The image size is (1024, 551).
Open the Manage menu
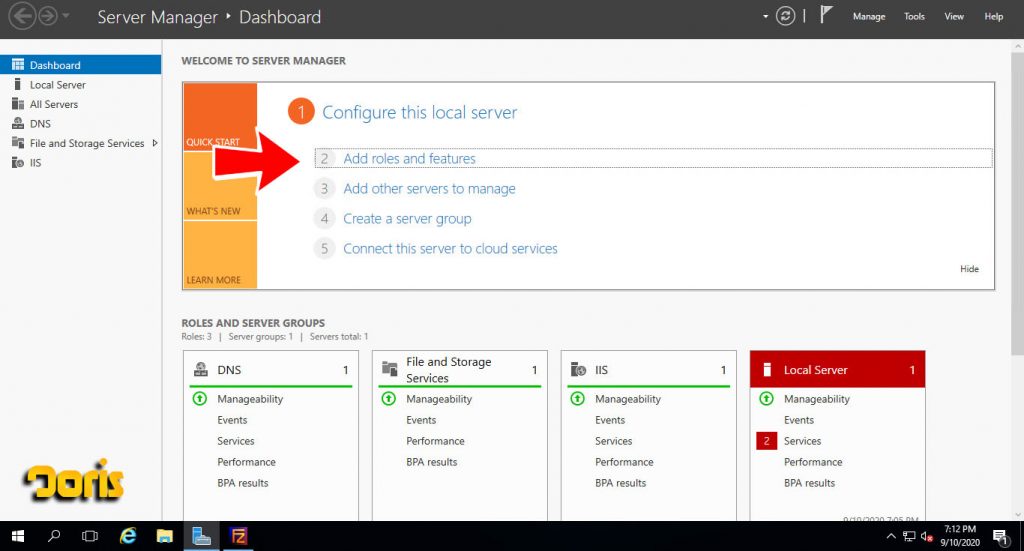click(x=869, y=16)
